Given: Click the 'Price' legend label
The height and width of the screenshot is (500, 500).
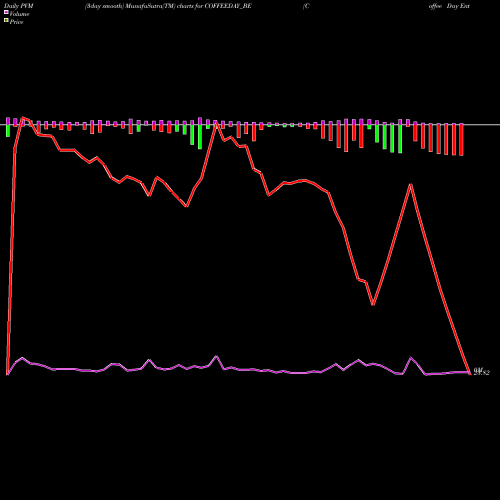Looking at the screenshot, I should [16, 22].
